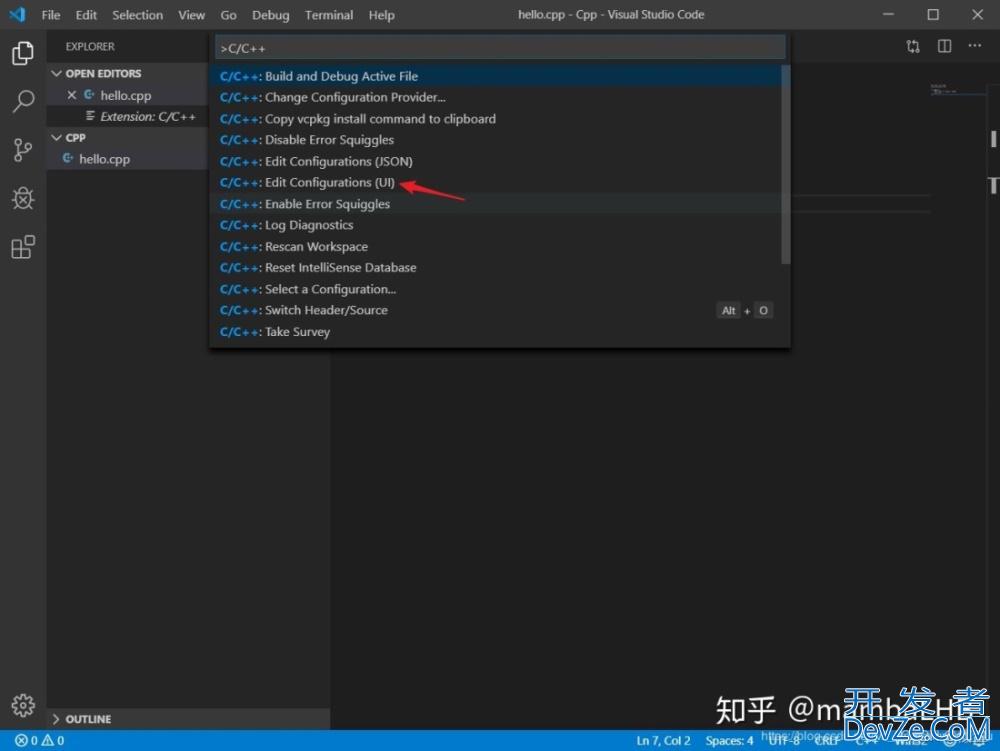Click the VS Code logo icon
This screenshot has height=751, width=1000.
(x=18, y=14)
